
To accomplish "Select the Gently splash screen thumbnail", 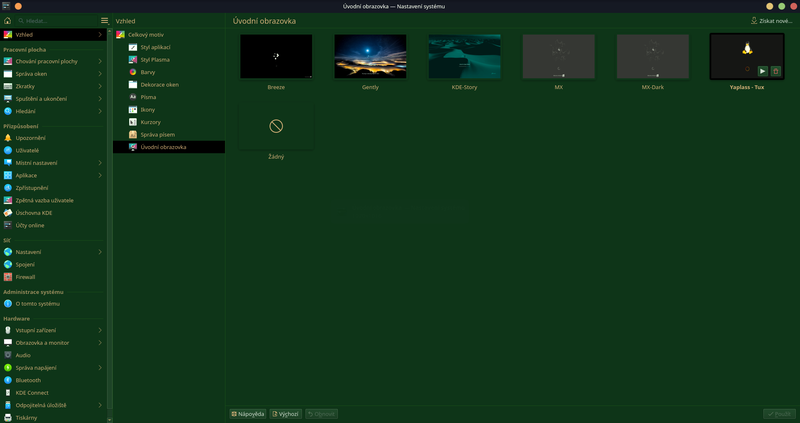I will (370, 57).
